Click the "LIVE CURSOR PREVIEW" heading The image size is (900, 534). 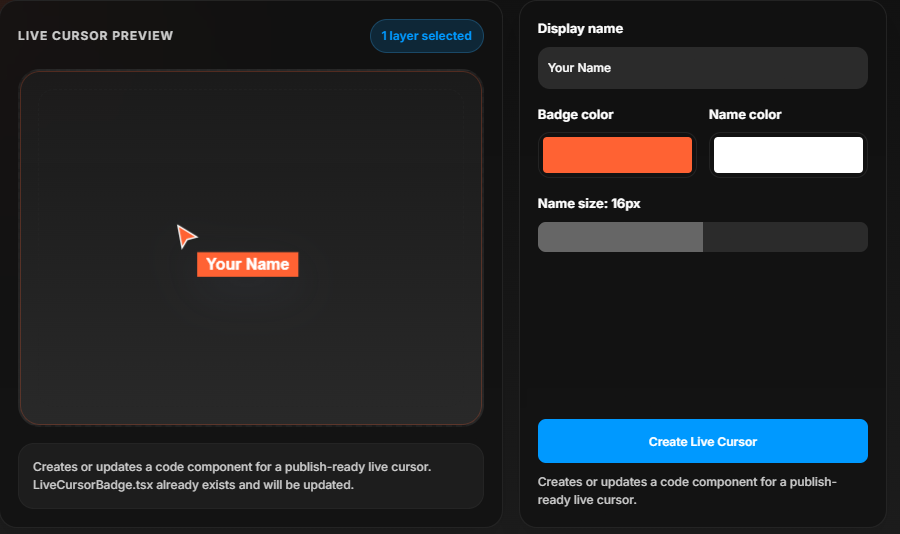pos(95,36)
